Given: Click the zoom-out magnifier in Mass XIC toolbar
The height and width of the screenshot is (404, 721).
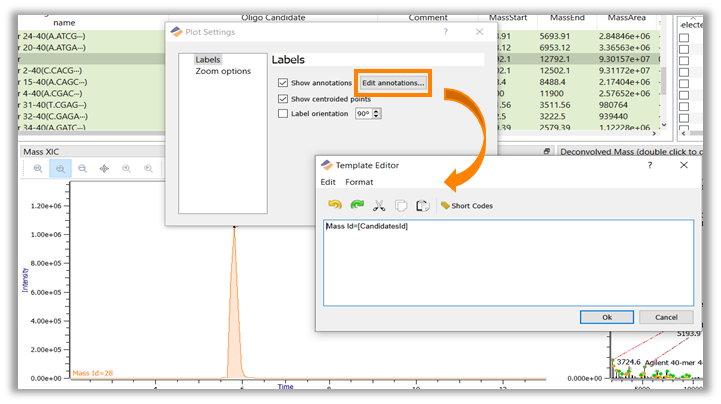Looking at the screenshot, I should click(x=82, y=169).
